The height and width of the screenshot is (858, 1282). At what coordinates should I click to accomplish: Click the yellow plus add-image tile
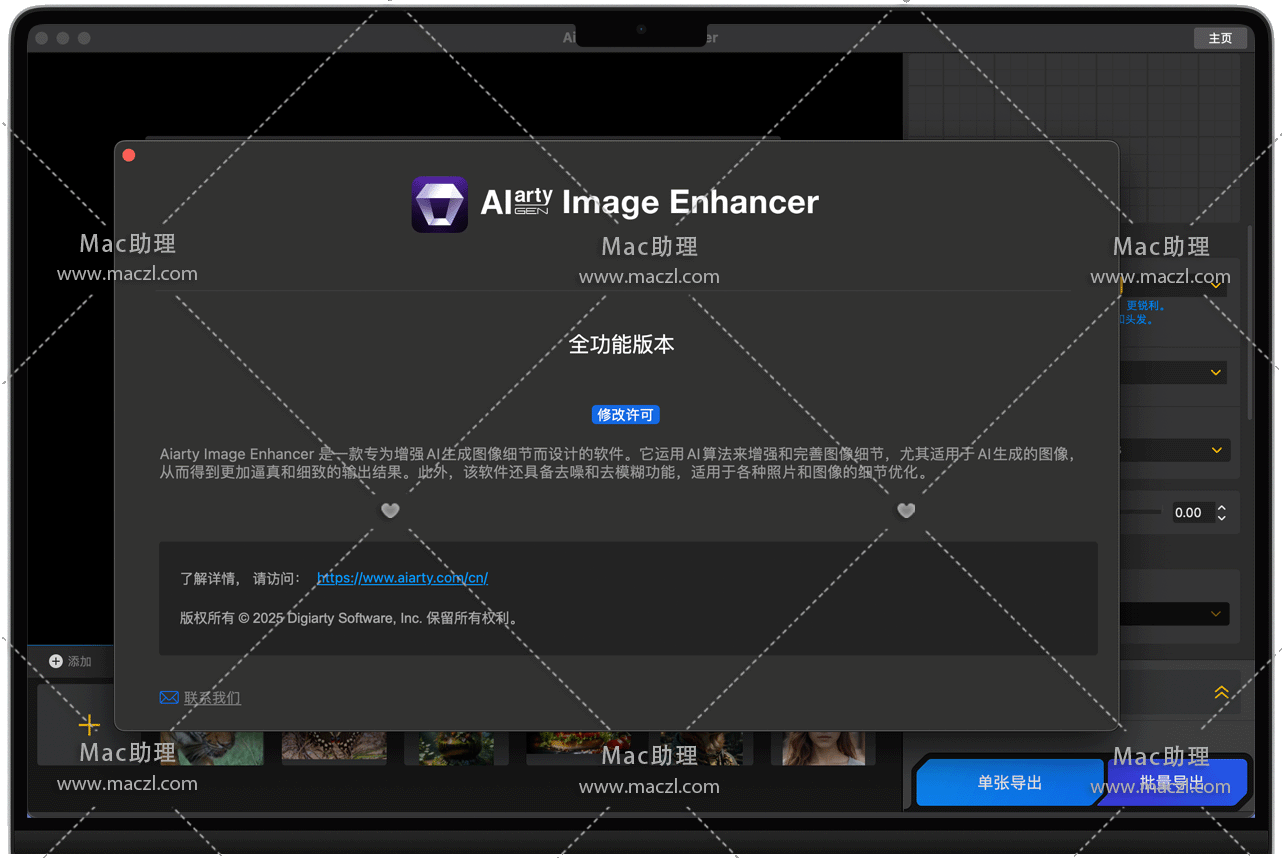pyautogui.click(x=89, y=725)
